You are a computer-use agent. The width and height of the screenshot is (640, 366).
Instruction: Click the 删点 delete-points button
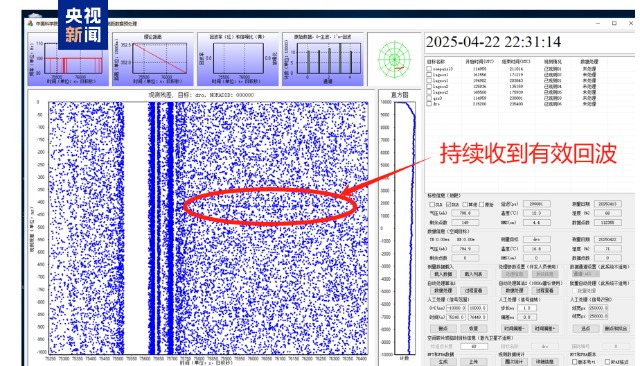click(443, 328)
